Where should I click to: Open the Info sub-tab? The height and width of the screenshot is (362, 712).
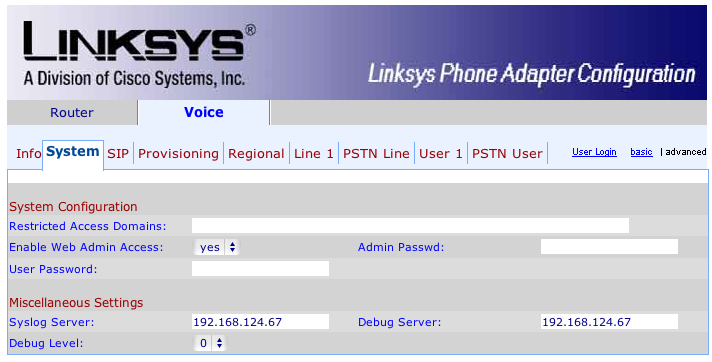pyautogui.click(x=29, y=154)
